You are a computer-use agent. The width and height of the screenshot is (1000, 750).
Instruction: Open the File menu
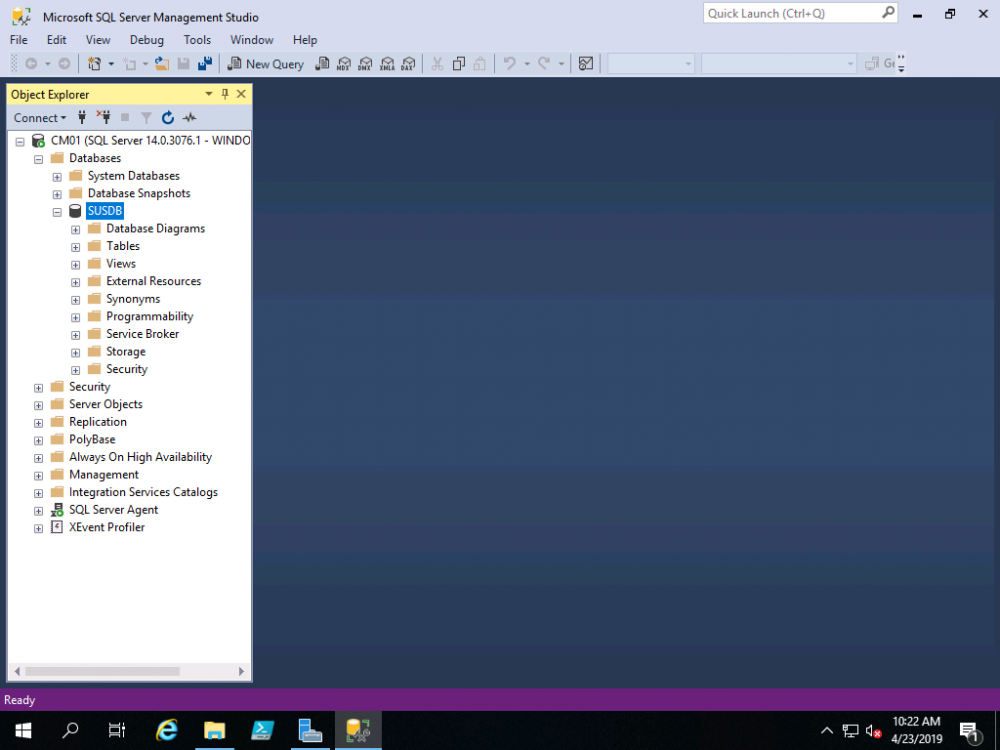tap(18, 40)
